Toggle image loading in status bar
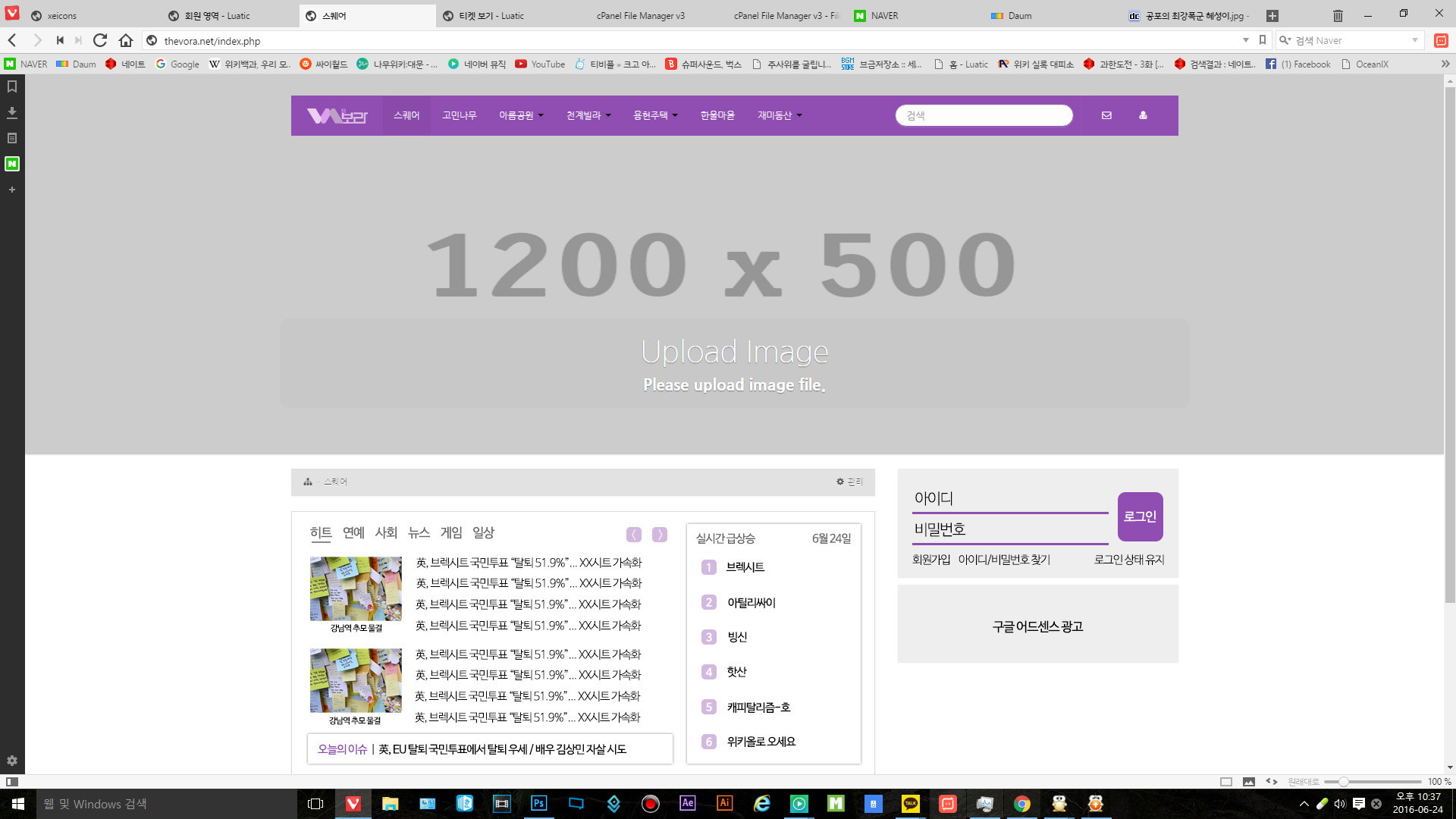This screenshot has width=1456, height=819. point(1249,781)
